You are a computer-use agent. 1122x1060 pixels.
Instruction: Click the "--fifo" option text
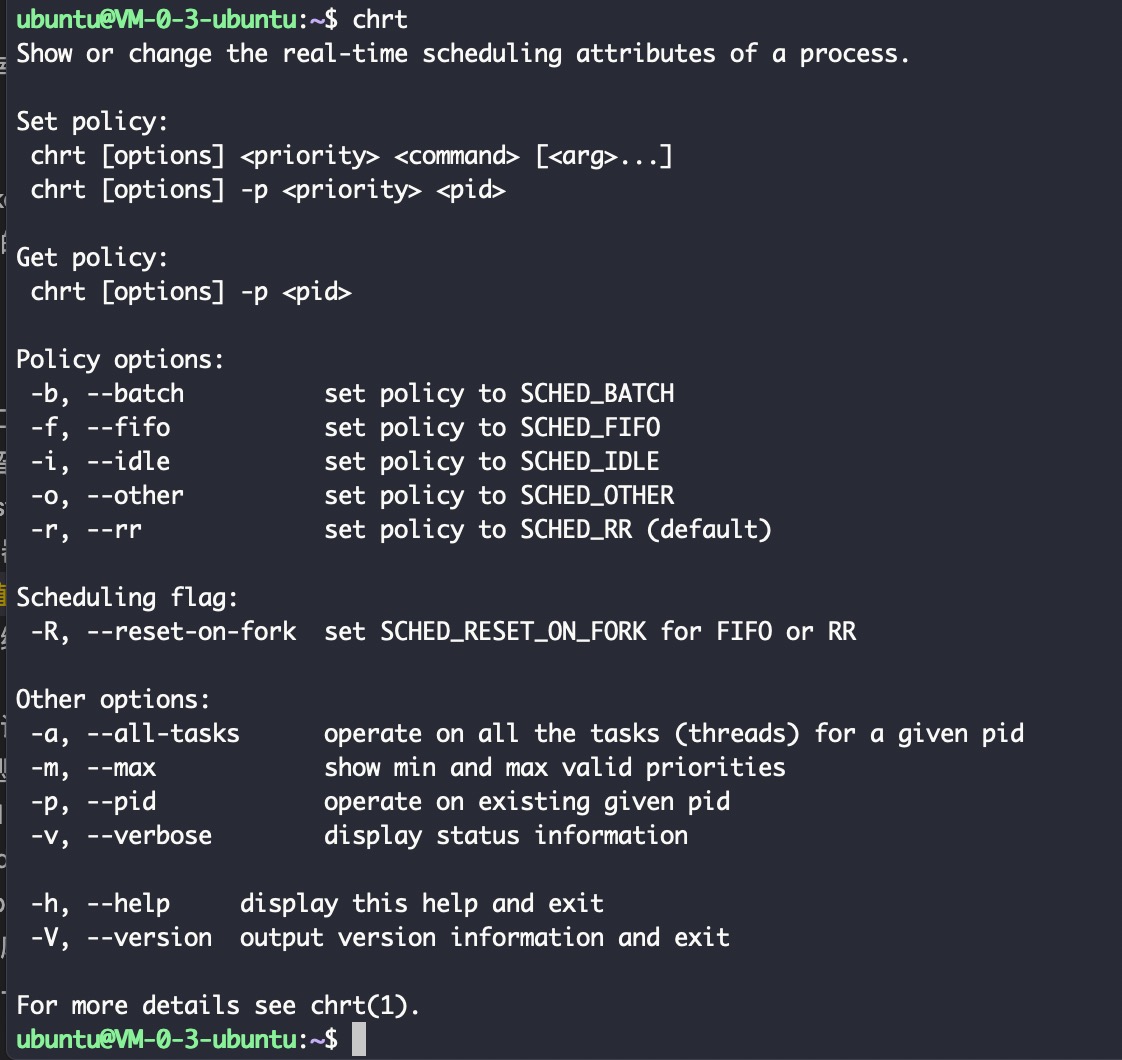(x=128, y=427)
